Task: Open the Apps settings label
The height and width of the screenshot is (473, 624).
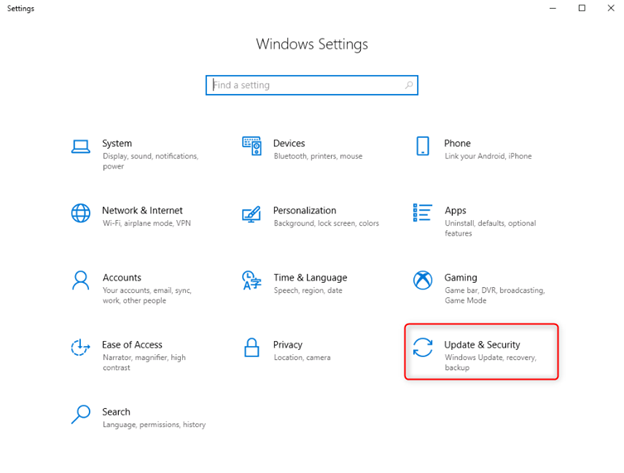Action: coord(455,211)
